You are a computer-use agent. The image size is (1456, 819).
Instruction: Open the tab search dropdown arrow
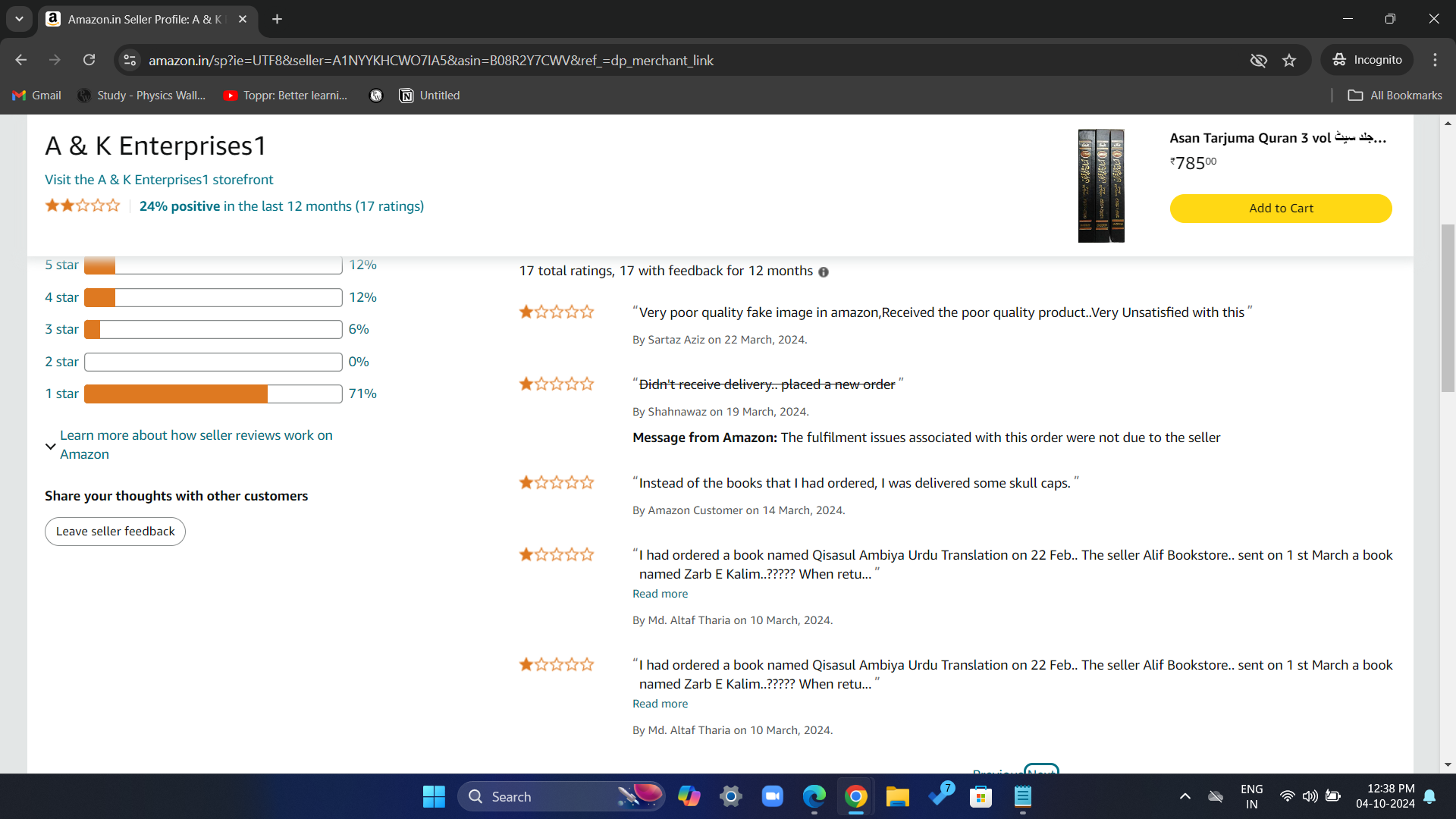point(19,19)
